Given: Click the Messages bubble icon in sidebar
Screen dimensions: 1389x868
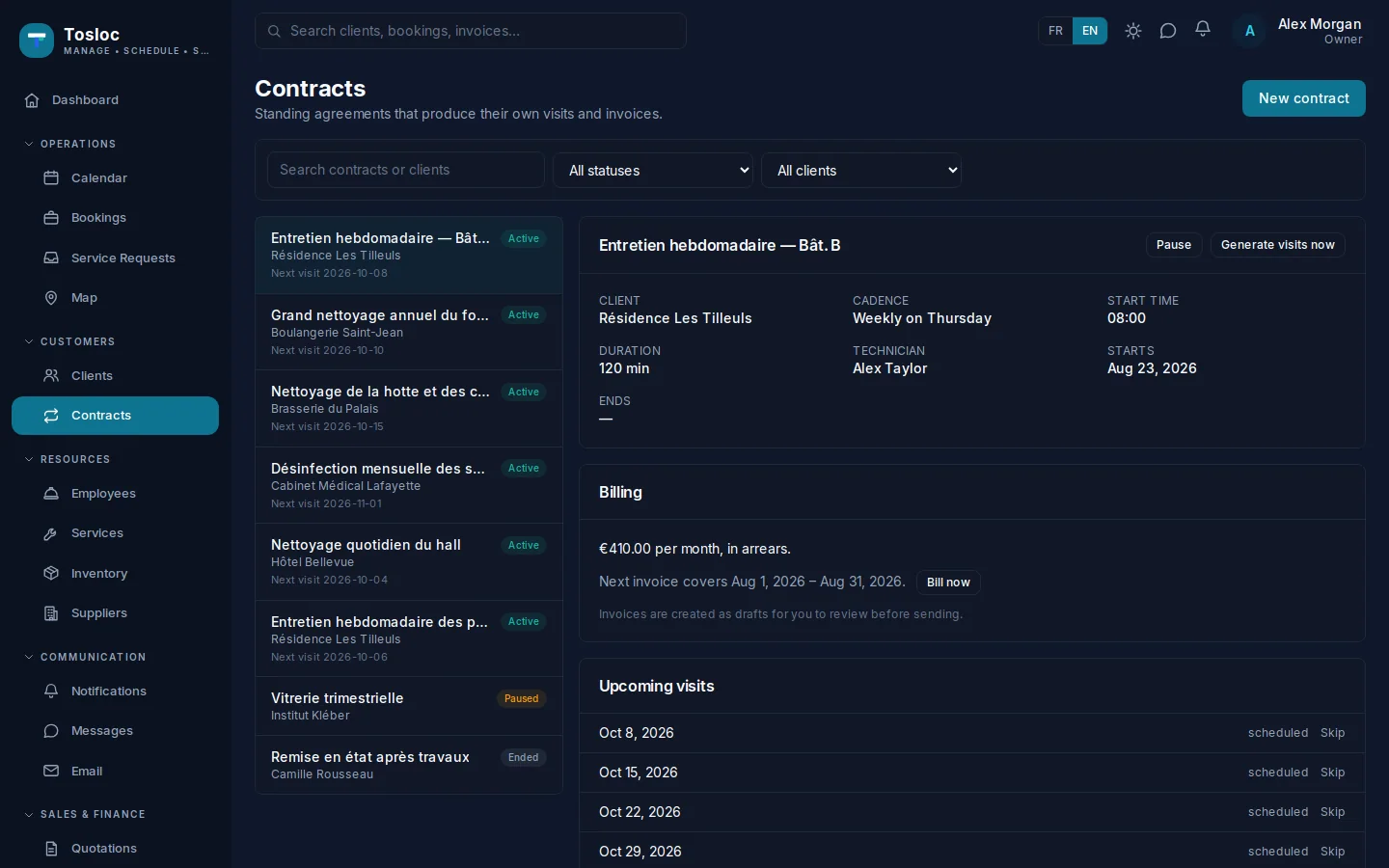Looking at the screenshot, I should 51,731.
